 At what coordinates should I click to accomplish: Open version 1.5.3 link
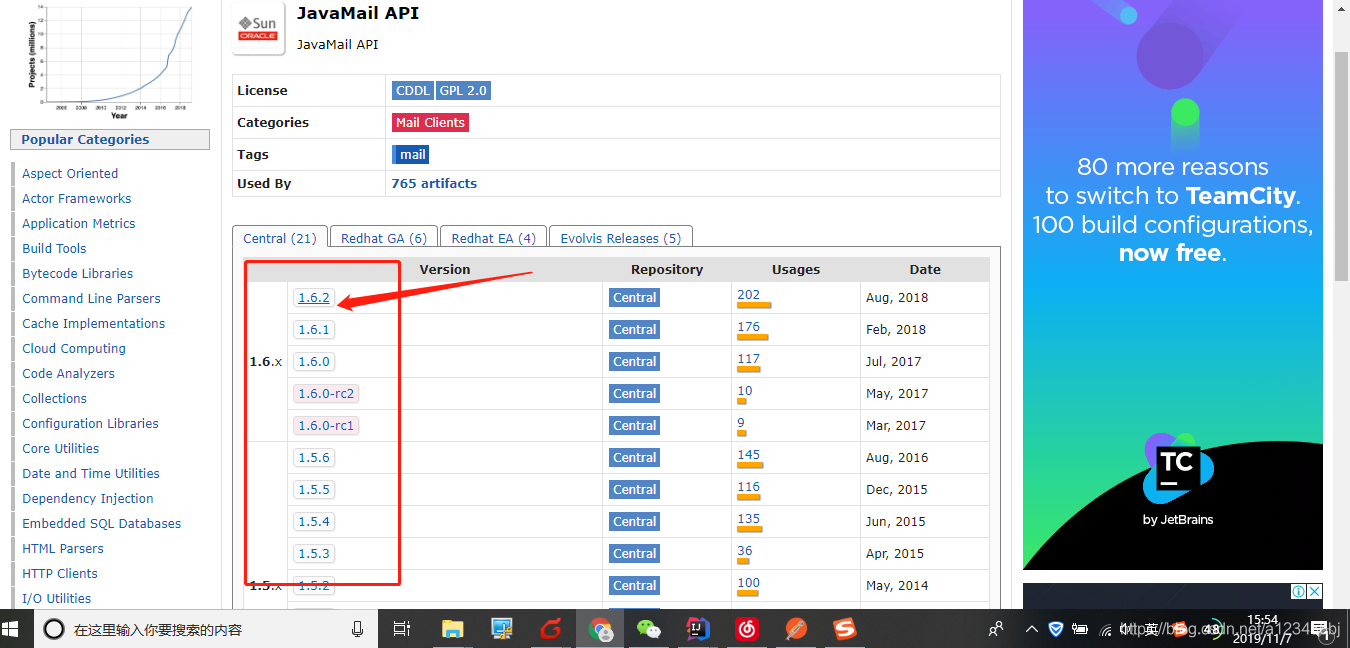pos(314,553)
